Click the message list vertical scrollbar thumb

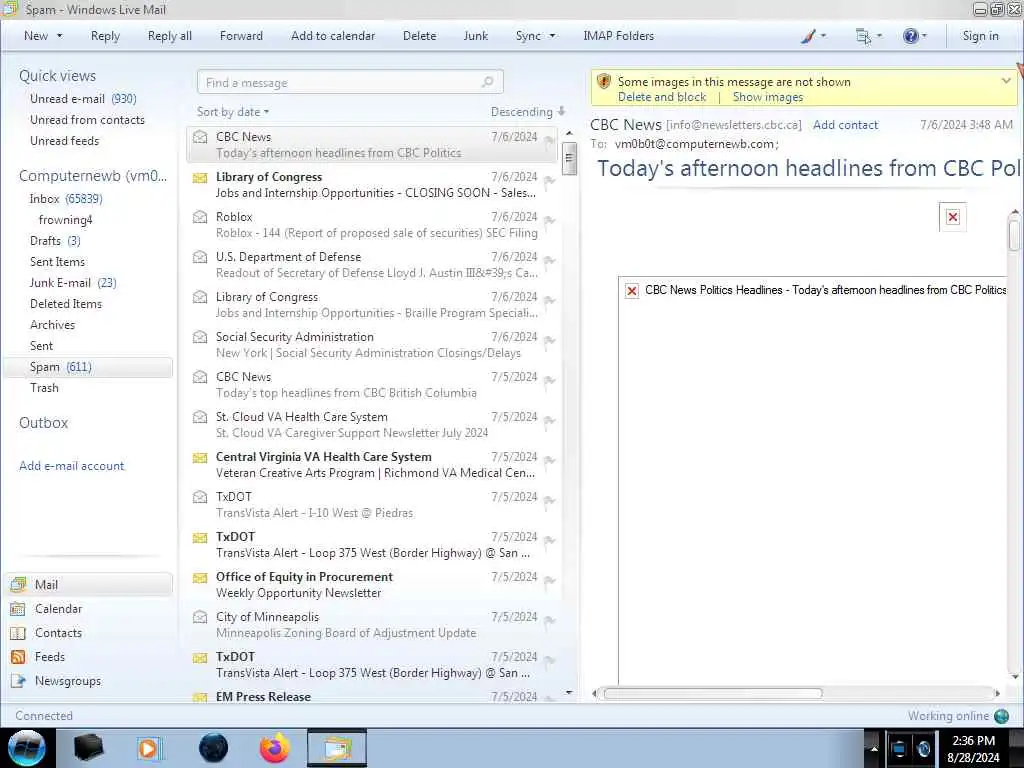coord(569,157)
